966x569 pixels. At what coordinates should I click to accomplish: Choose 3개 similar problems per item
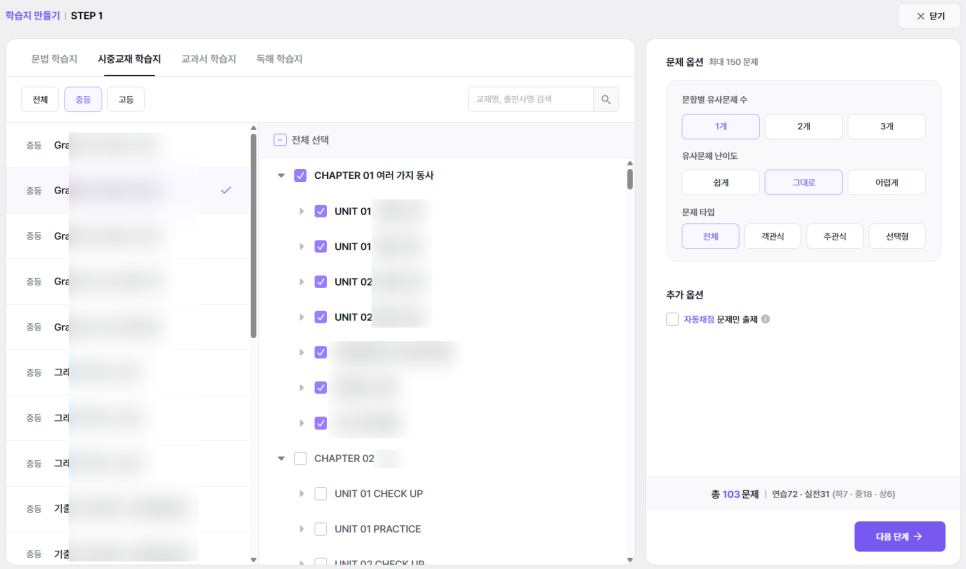[887, 126]
